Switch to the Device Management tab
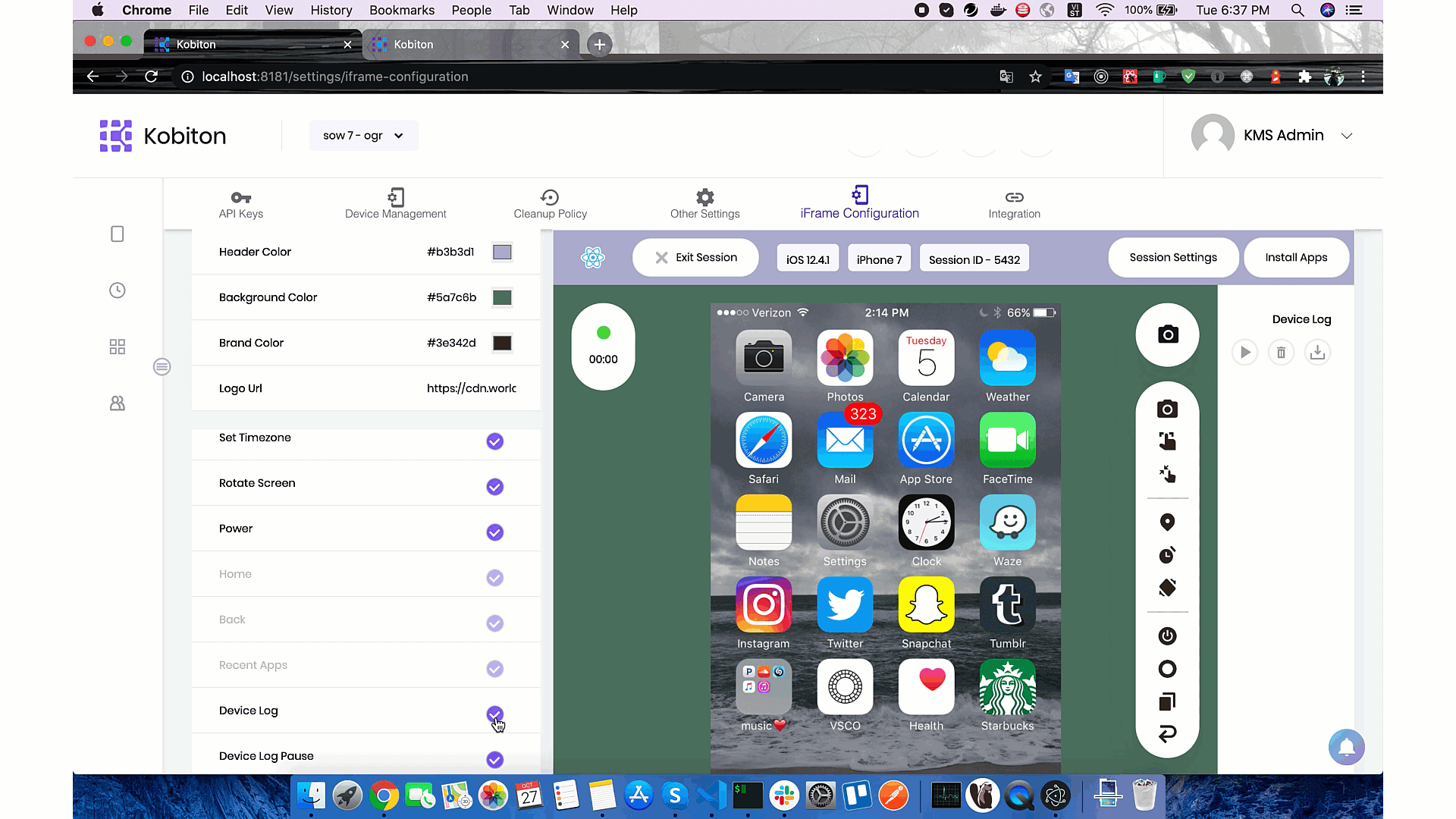Image resolution: width=1456 pixels, height=819 pixels. point(395,205)
